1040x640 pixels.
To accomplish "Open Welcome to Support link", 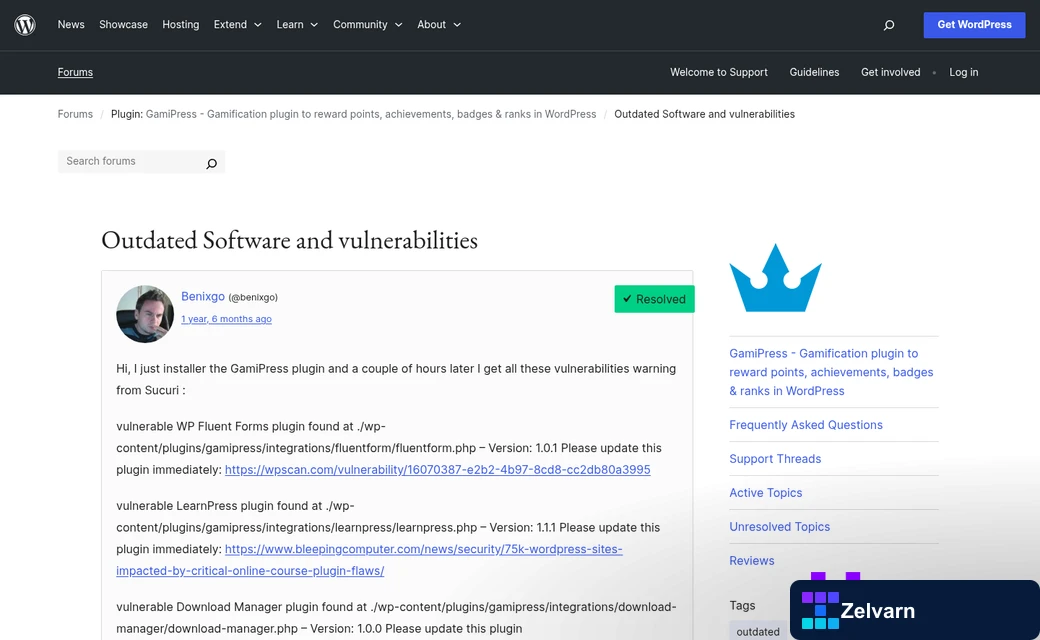I will (x=718, y=72).
